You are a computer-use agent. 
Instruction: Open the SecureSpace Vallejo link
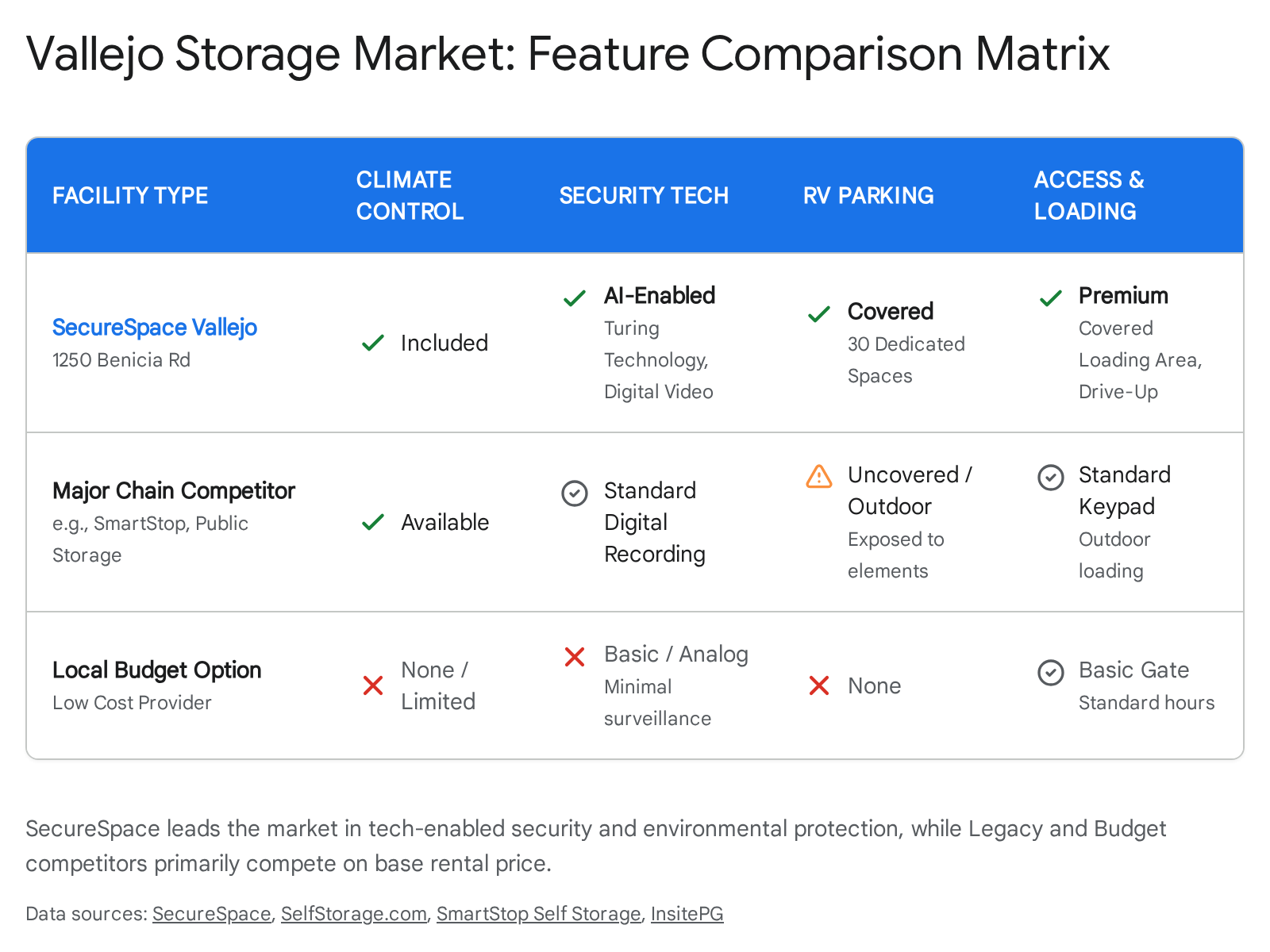tap(155, 327)
